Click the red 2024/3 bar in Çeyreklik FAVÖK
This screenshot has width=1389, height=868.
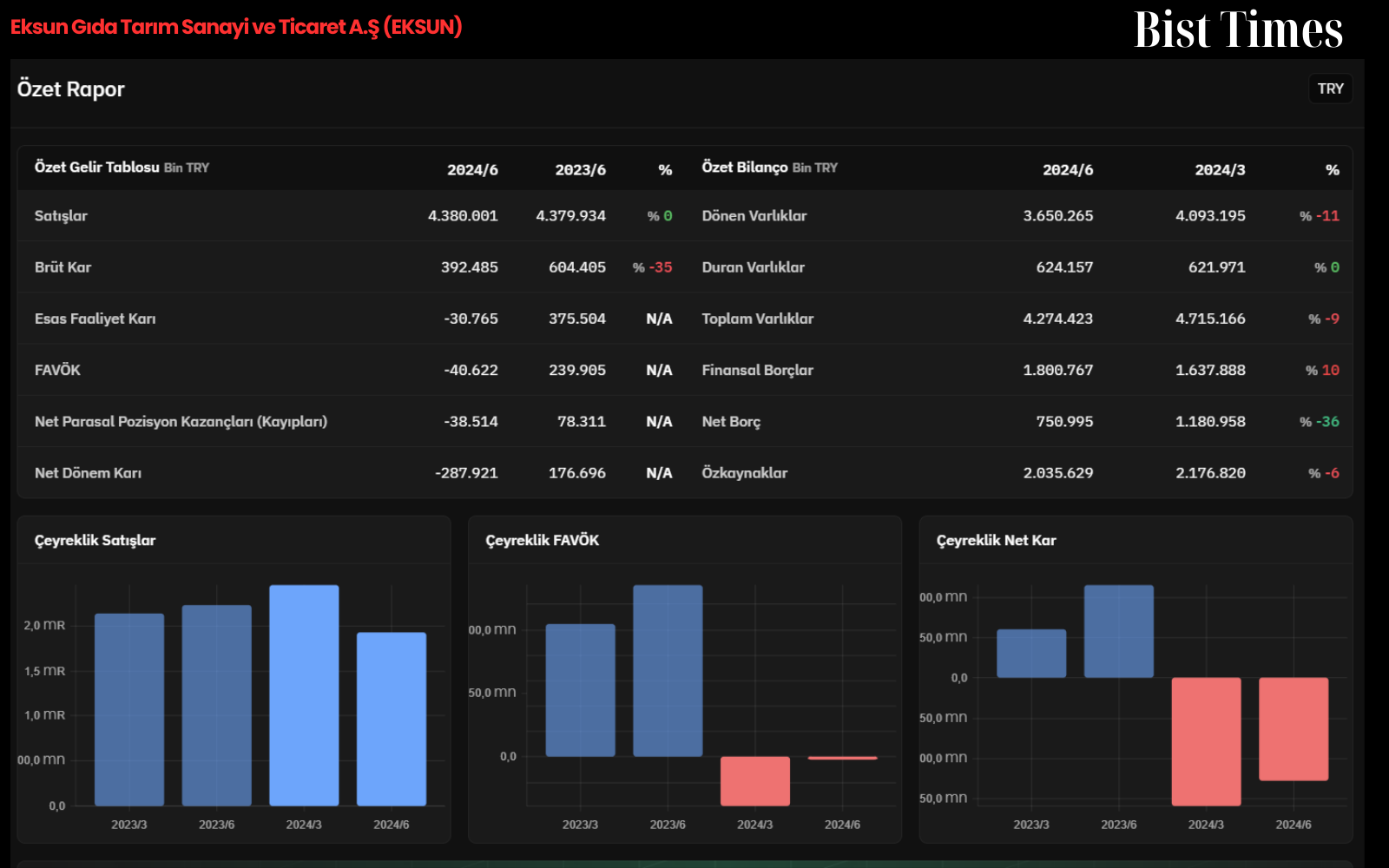pyautogui.click(x=755, y=781)
